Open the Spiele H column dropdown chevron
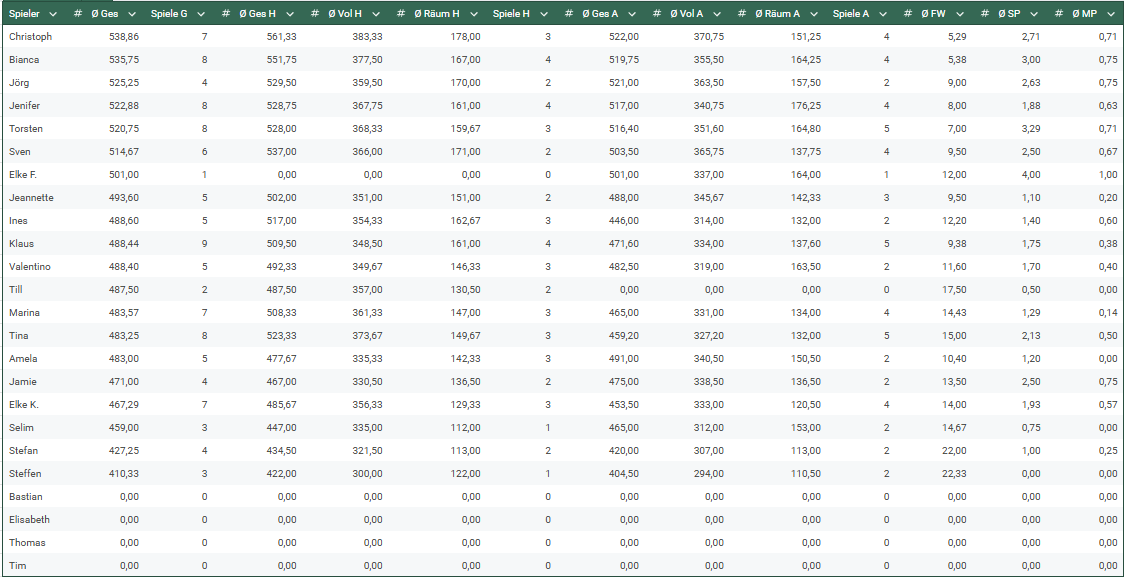Viewport: 1124px width, 577px height. (543, 14)
